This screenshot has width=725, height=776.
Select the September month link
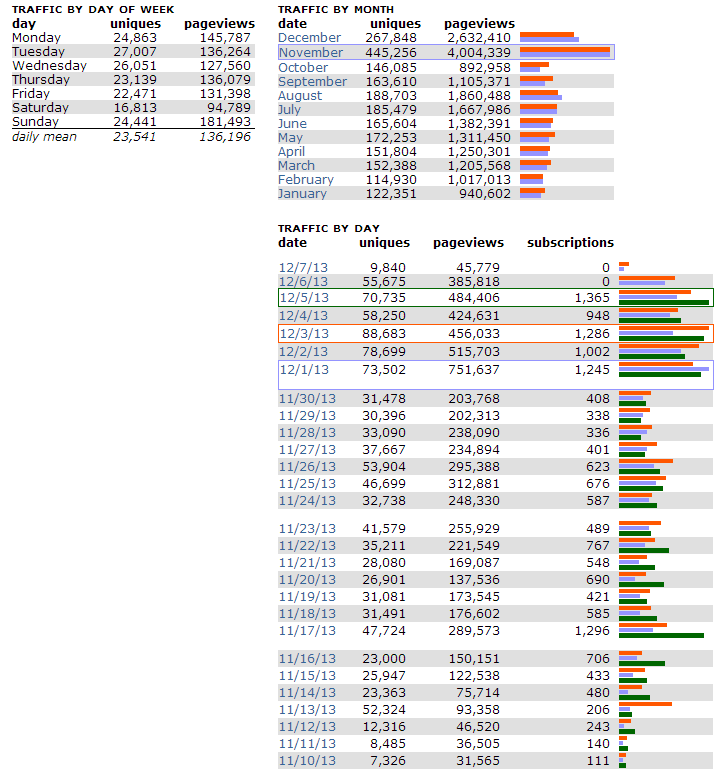click(x=312, y=82)
